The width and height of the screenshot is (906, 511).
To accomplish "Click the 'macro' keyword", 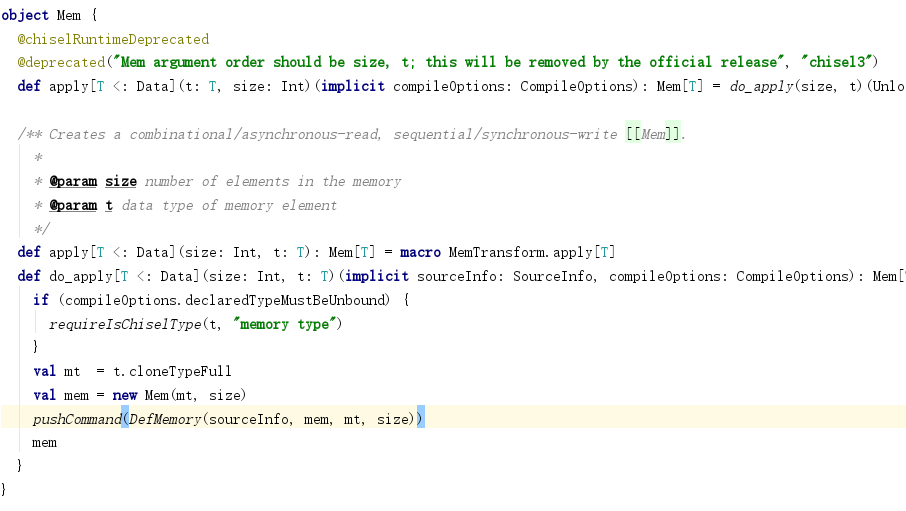I will (420, 253).
